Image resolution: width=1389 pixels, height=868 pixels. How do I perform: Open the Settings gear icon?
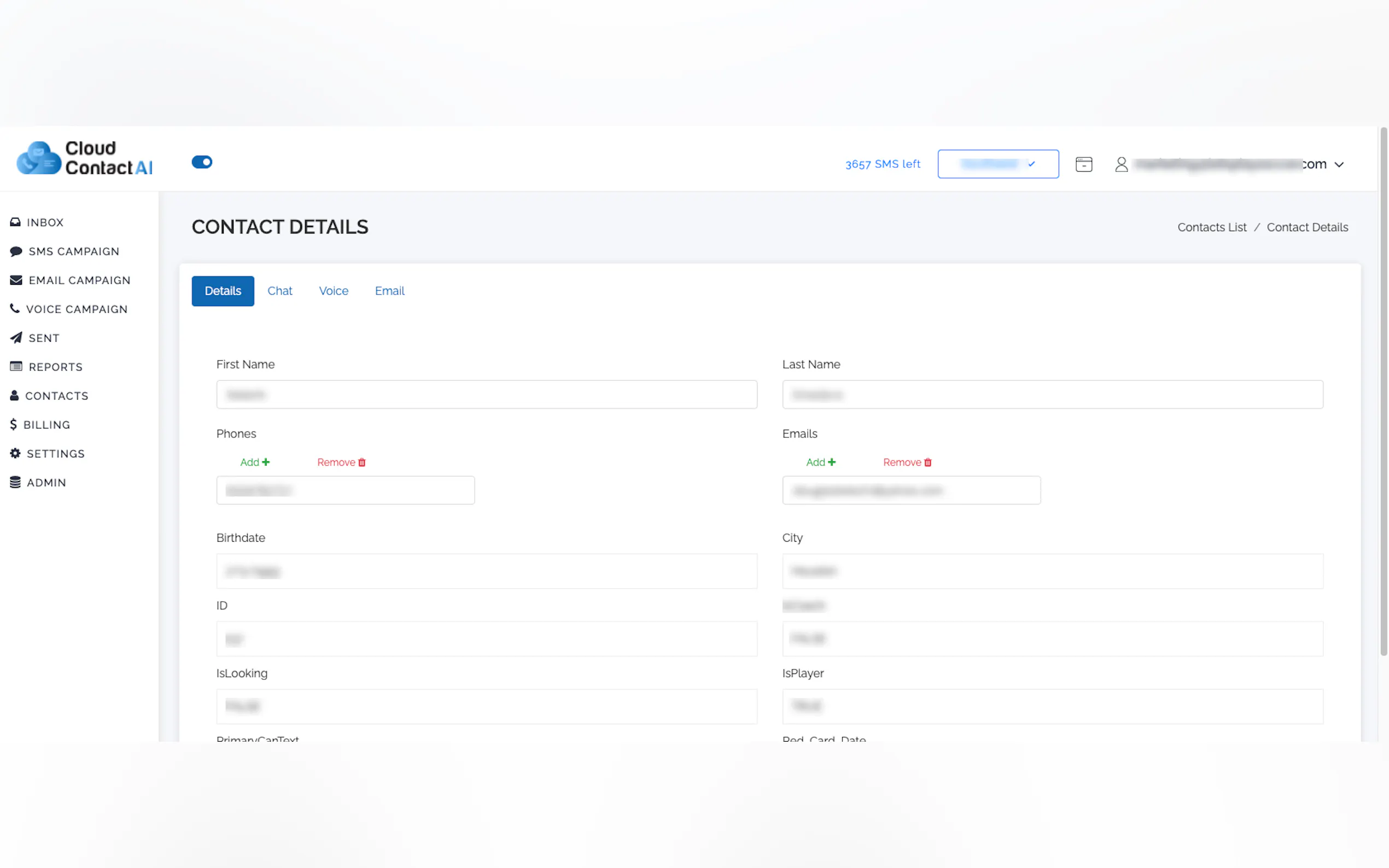[x=15, y=453]
